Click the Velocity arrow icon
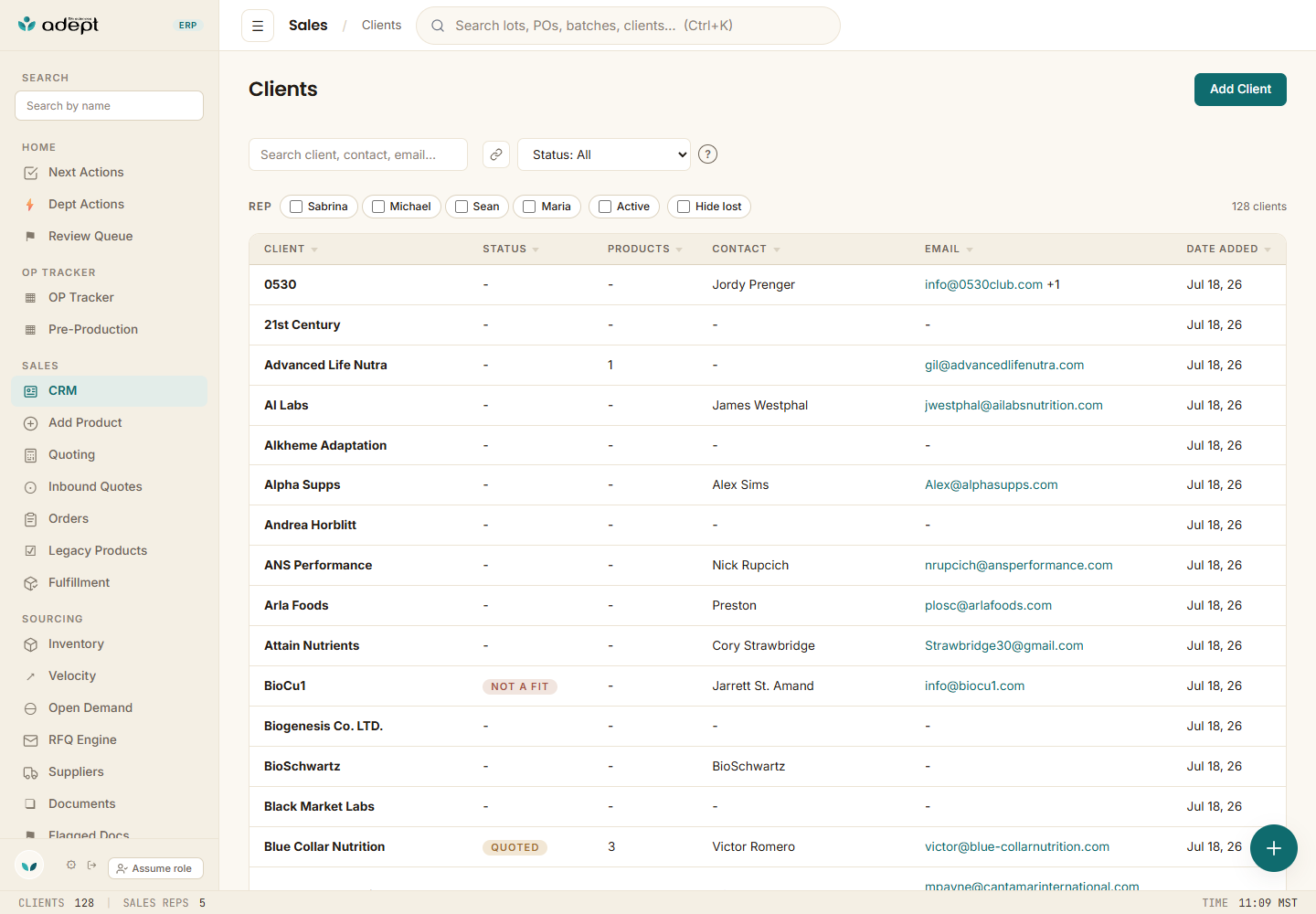This screenshot has height=914, width=1316. tap(31, 676)
